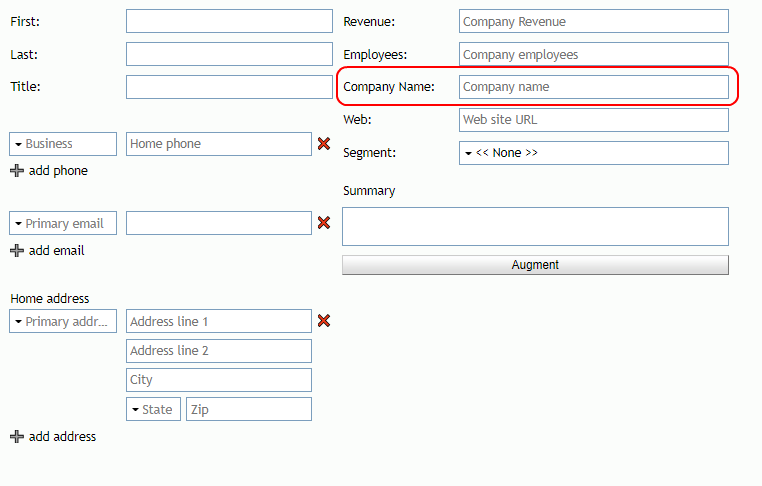Click the Zip input field
This screenshot has height=486, width=762.
coord(249,409)
